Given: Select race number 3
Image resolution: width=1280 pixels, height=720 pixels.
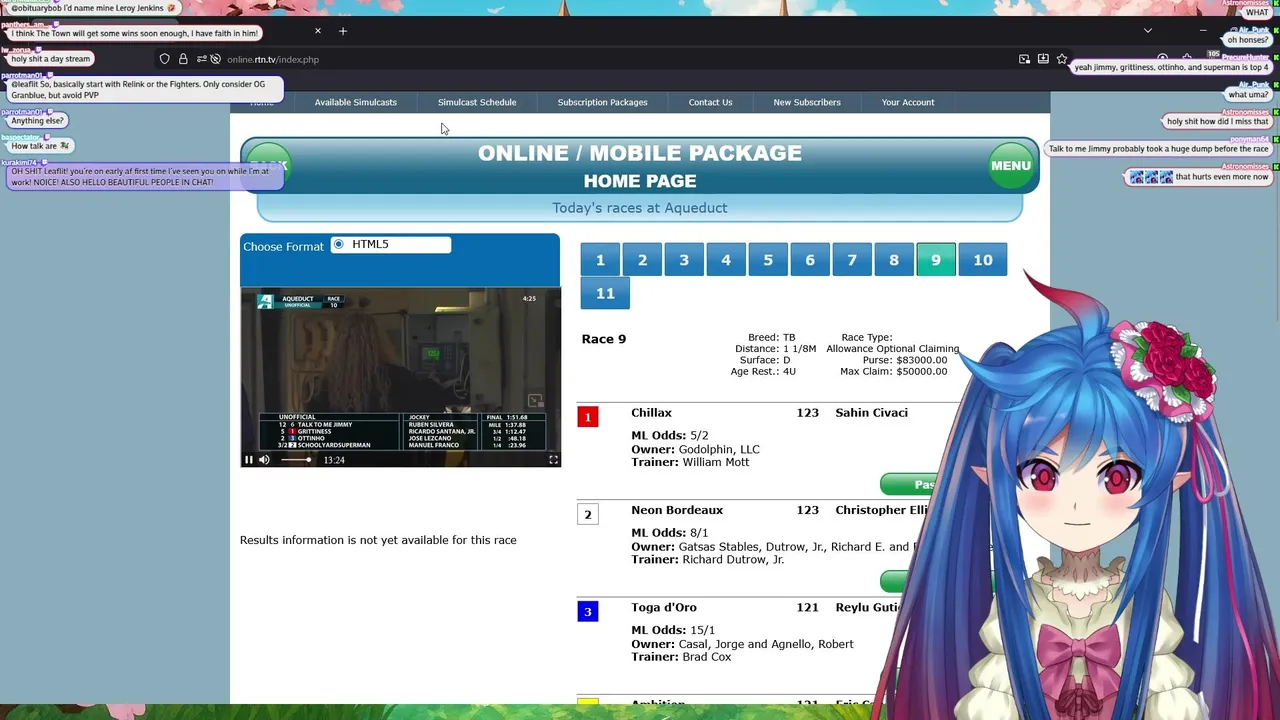Looking at the screenshot, I should 684,260.
